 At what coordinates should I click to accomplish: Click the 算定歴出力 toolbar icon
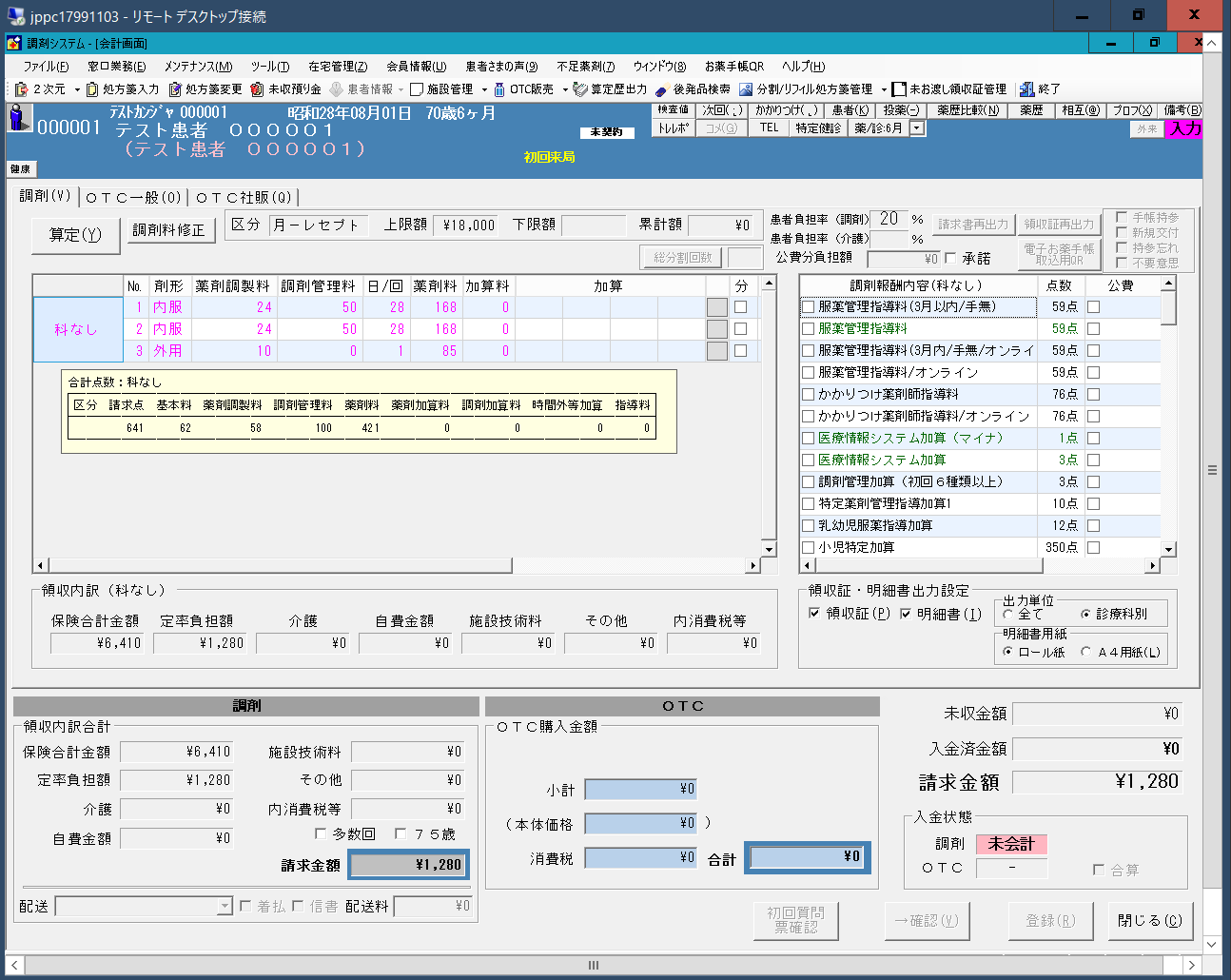pos(580,89)
